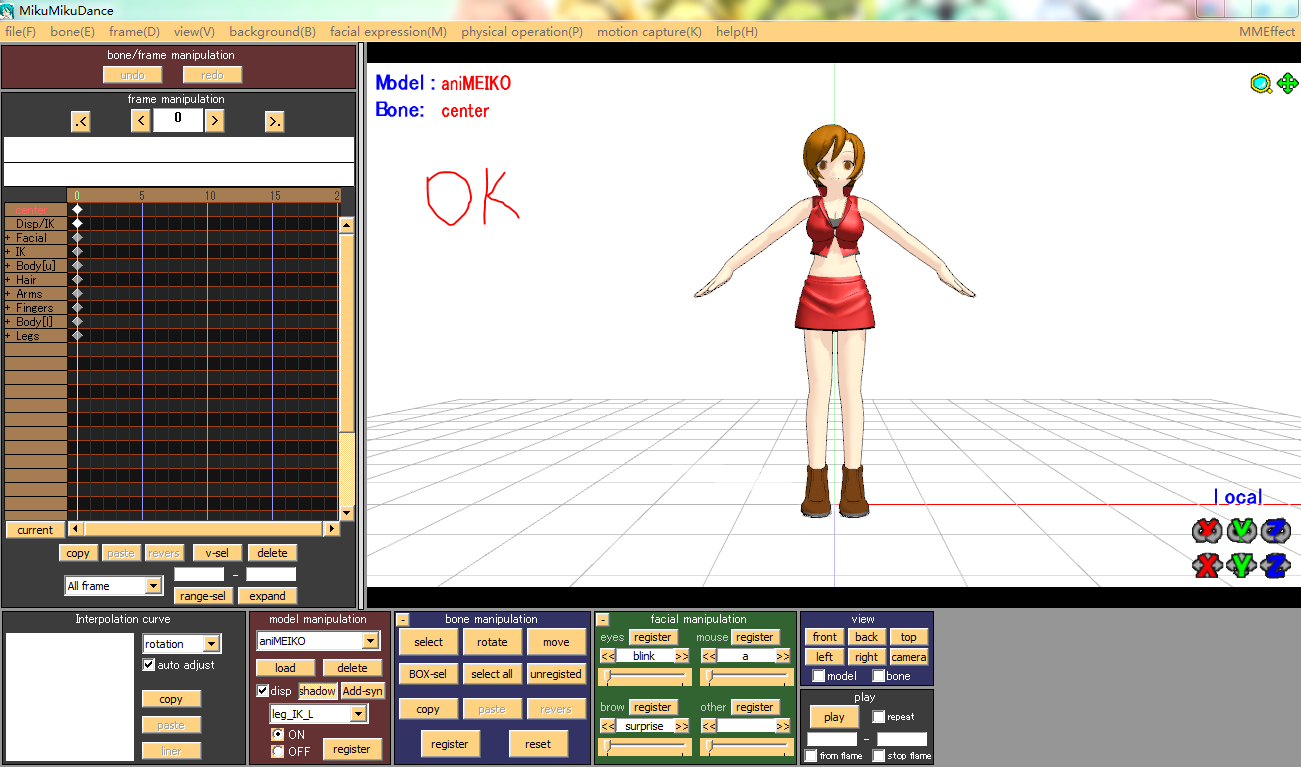Enable the stop flame checkbox
Screen dimensions: 1301x767
tap(879, 756)
